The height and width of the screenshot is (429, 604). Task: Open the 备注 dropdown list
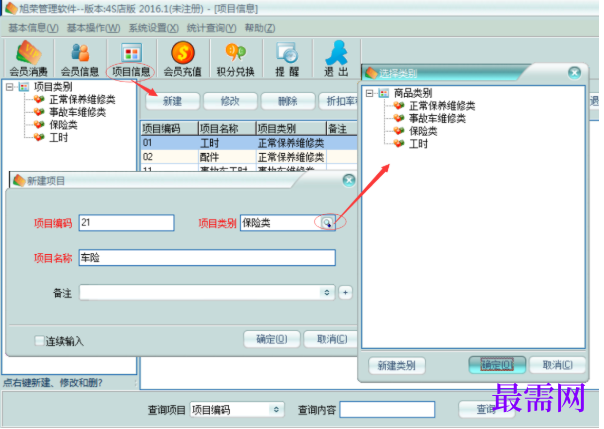click(x=327, y=293)
